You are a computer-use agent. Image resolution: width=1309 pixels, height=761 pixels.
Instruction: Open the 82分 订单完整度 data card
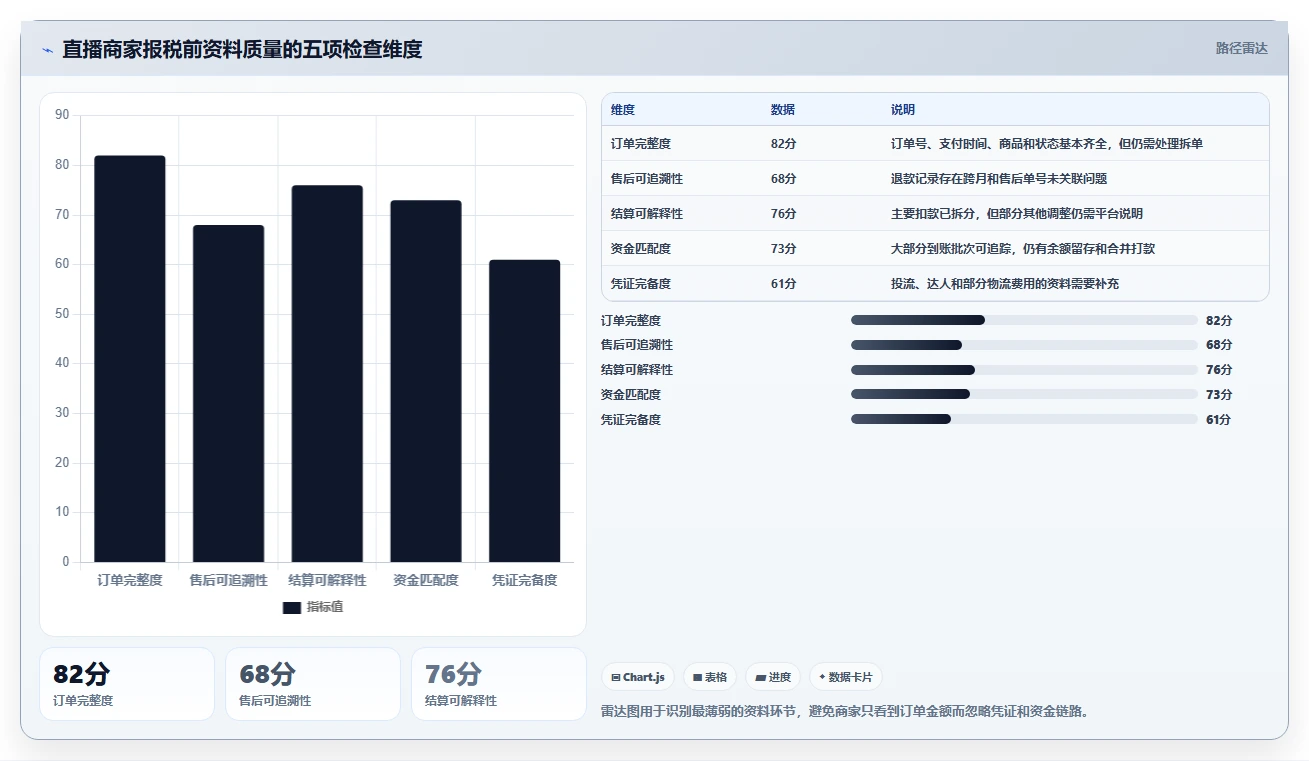click(127, 684)
